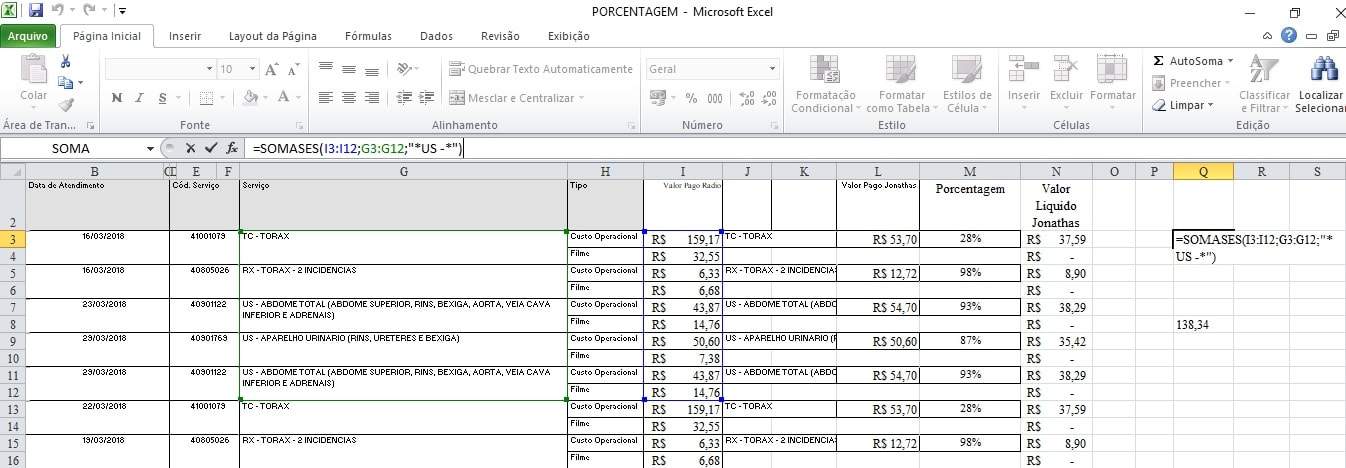This screenshot has height=468, width=1346.
Task: Toggle Quebrar Texto Automaticamente
Action: point(541,69)
